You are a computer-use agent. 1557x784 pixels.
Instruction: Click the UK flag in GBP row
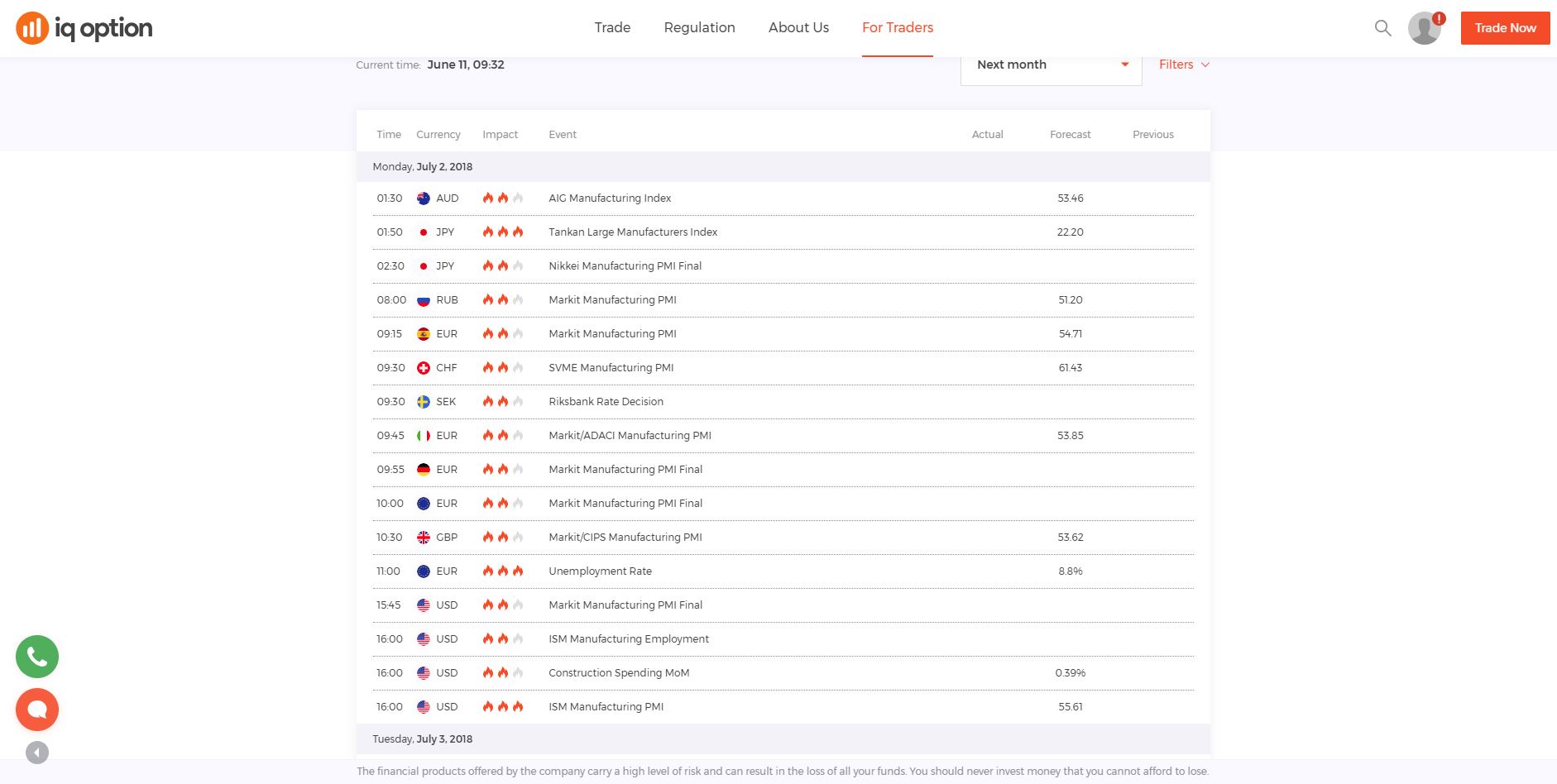(x=424, y=538)
